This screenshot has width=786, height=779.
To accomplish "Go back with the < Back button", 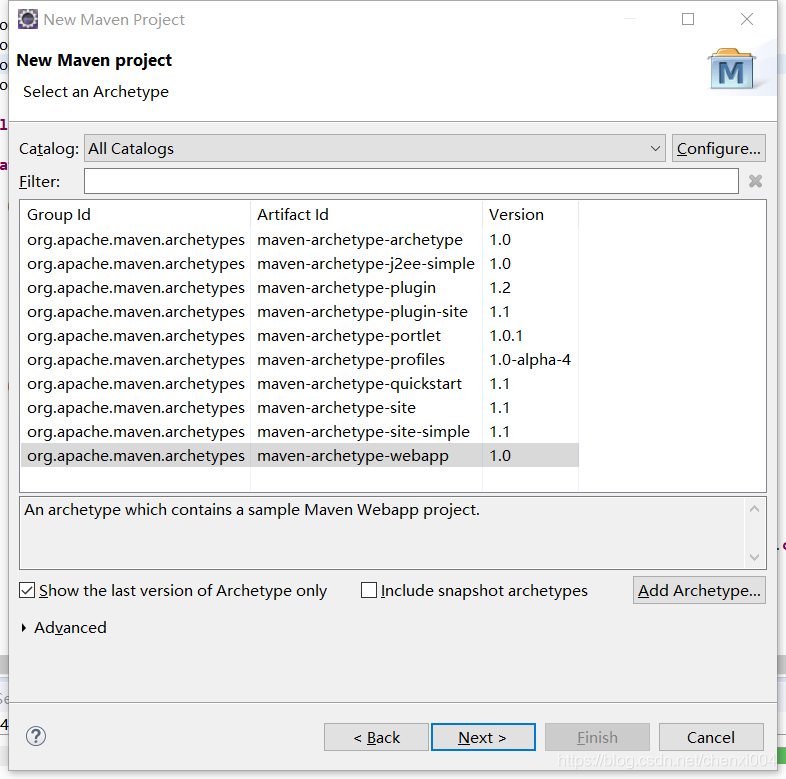I will [x=376, y=737].
